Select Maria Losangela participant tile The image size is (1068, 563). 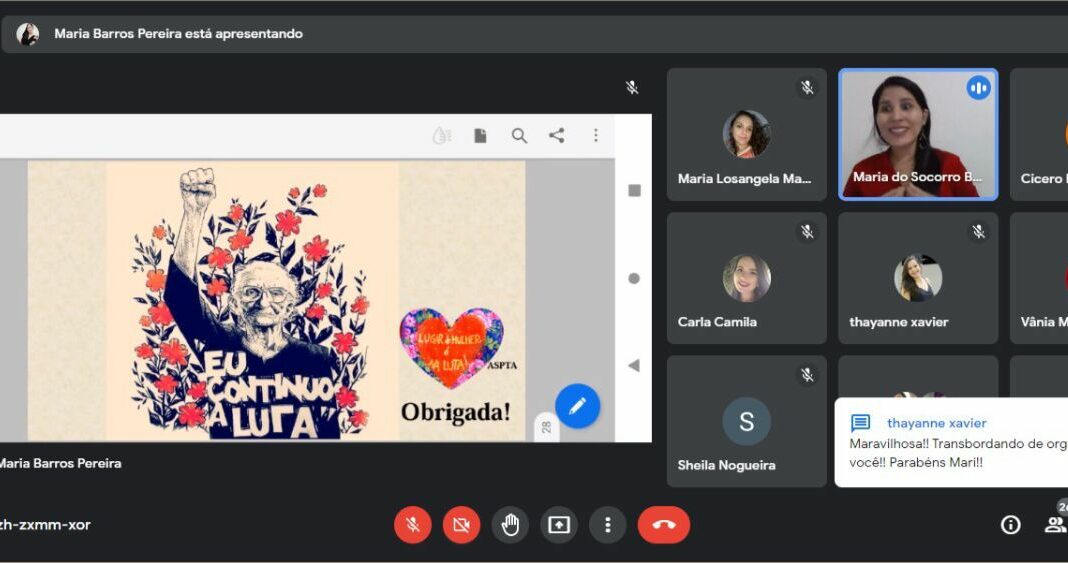click(x=747, y=134)
